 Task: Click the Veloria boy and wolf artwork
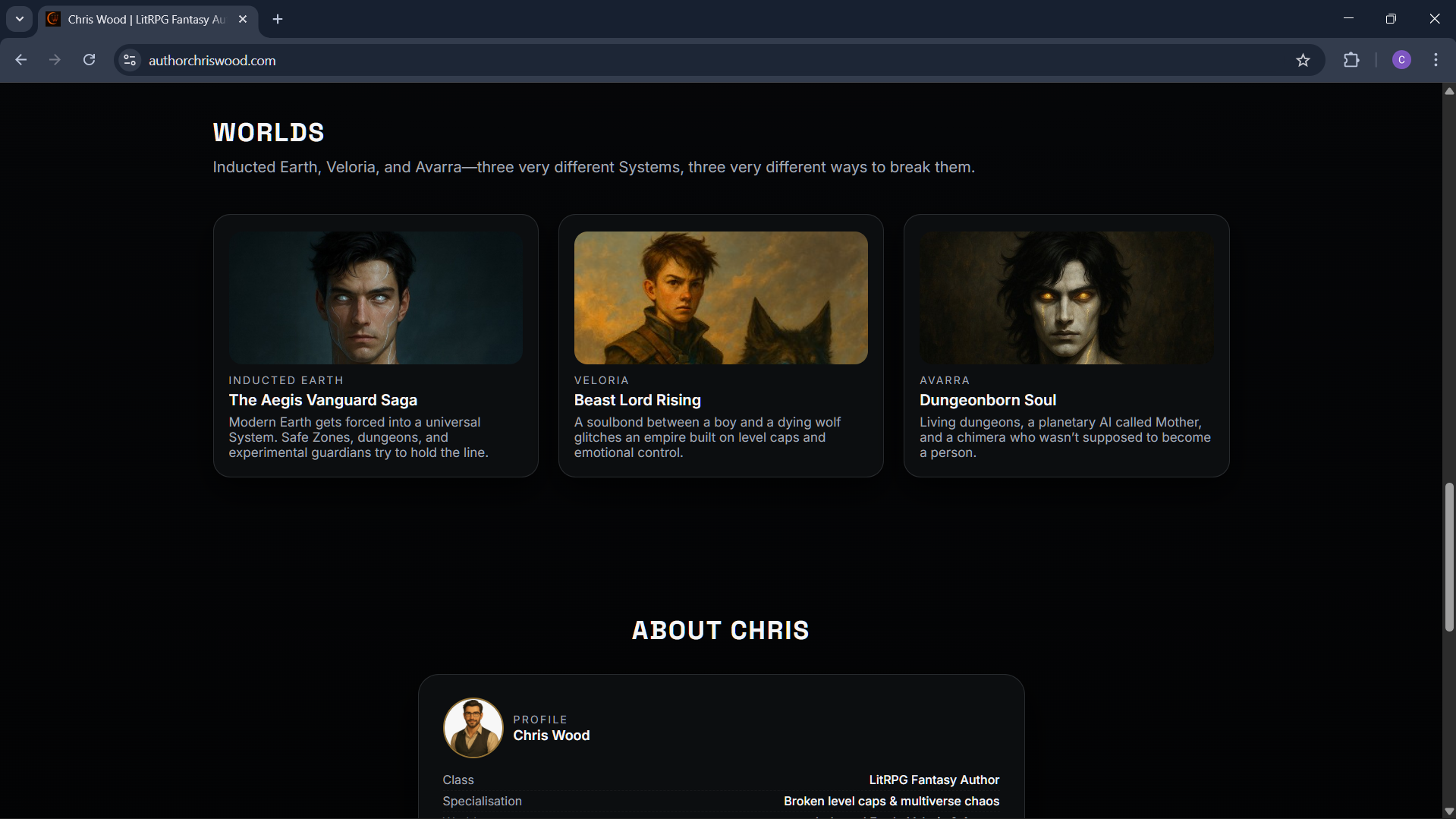[x=721, y=298]
